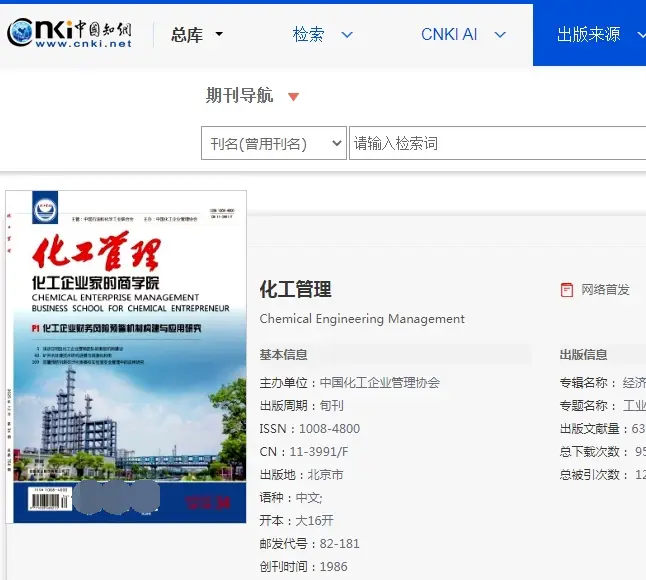Click the 专辑名称 label
Screen dimensions: 646x580
pyautogui.click(x=587, y=383)
